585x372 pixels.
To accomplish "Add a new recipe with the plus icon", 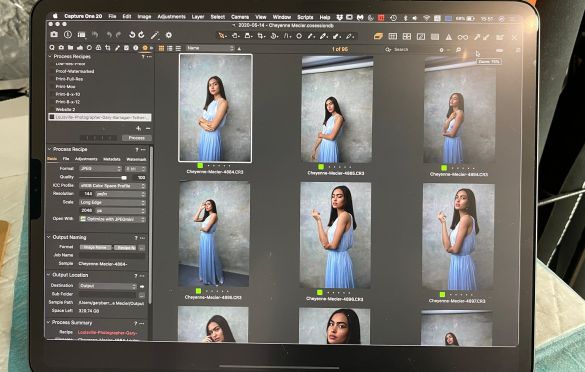I will coord(138,128).
